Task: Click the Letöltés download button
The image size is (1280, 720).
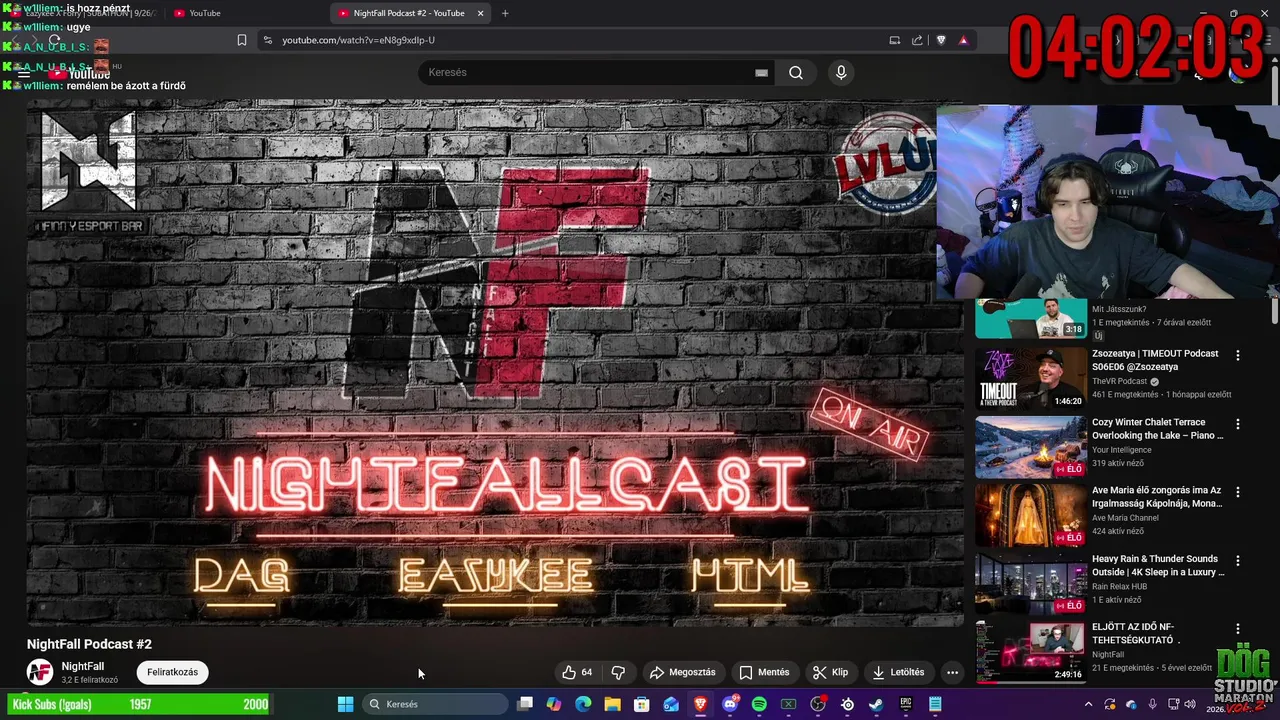Action: (x=898, y=672)
